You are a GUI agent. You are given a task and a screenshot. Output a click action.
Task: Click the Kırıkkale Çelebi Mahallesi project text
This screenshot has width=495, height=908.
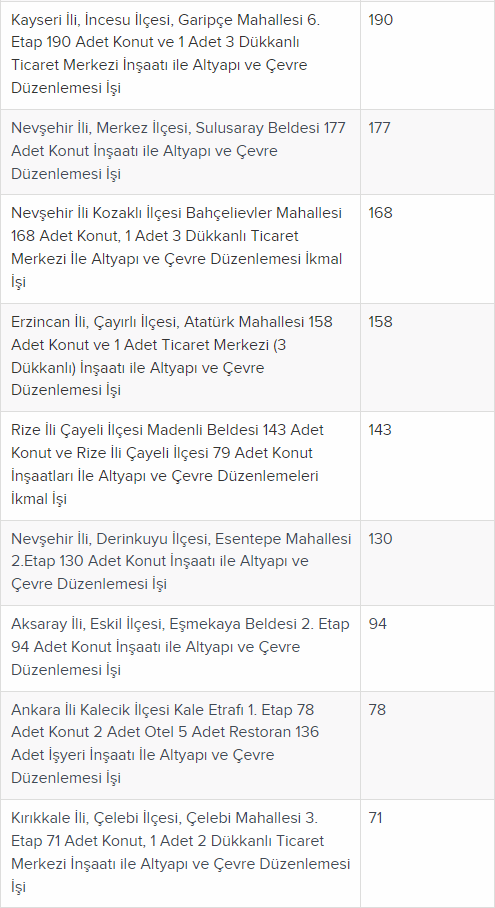click(181, 852)
